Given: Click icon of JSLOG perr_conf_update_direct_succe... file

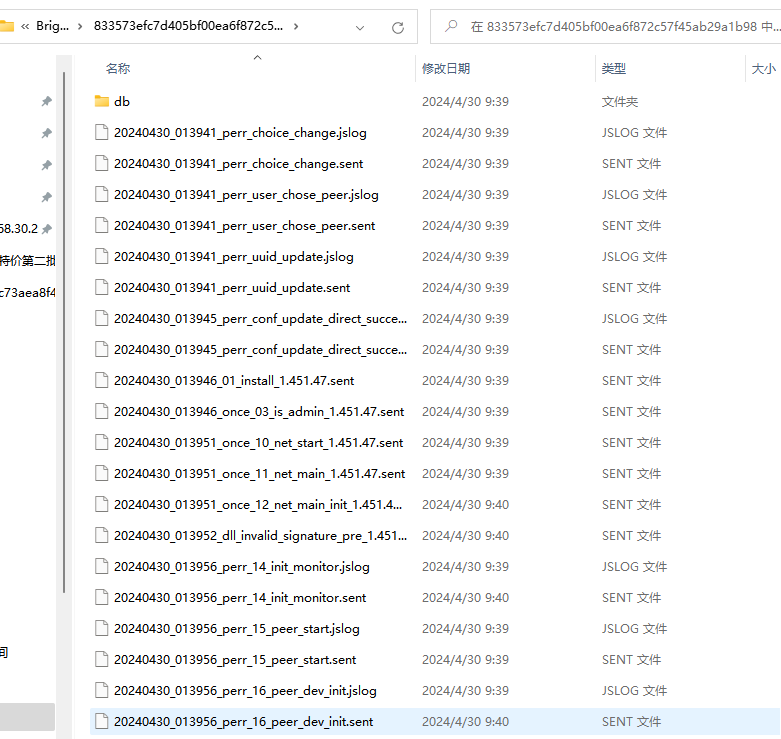Looking at the screenshot, I should point(102,318).
